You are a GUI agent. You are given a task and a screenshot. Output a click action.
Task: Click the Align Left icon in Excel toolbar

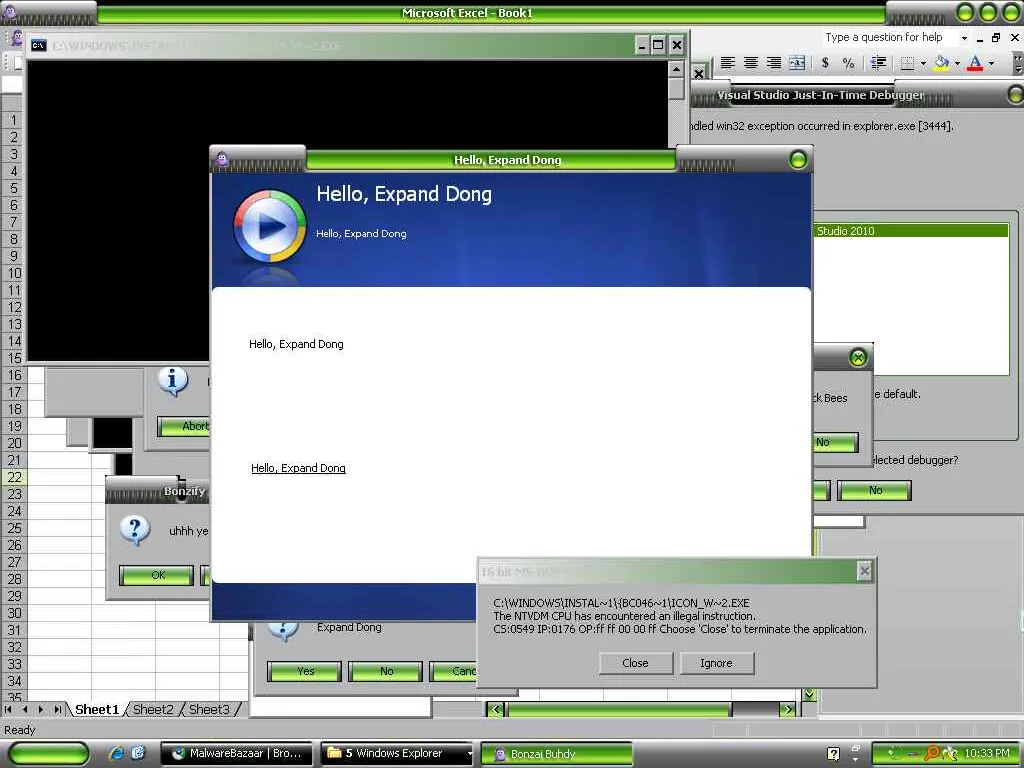tap(728, 63)
